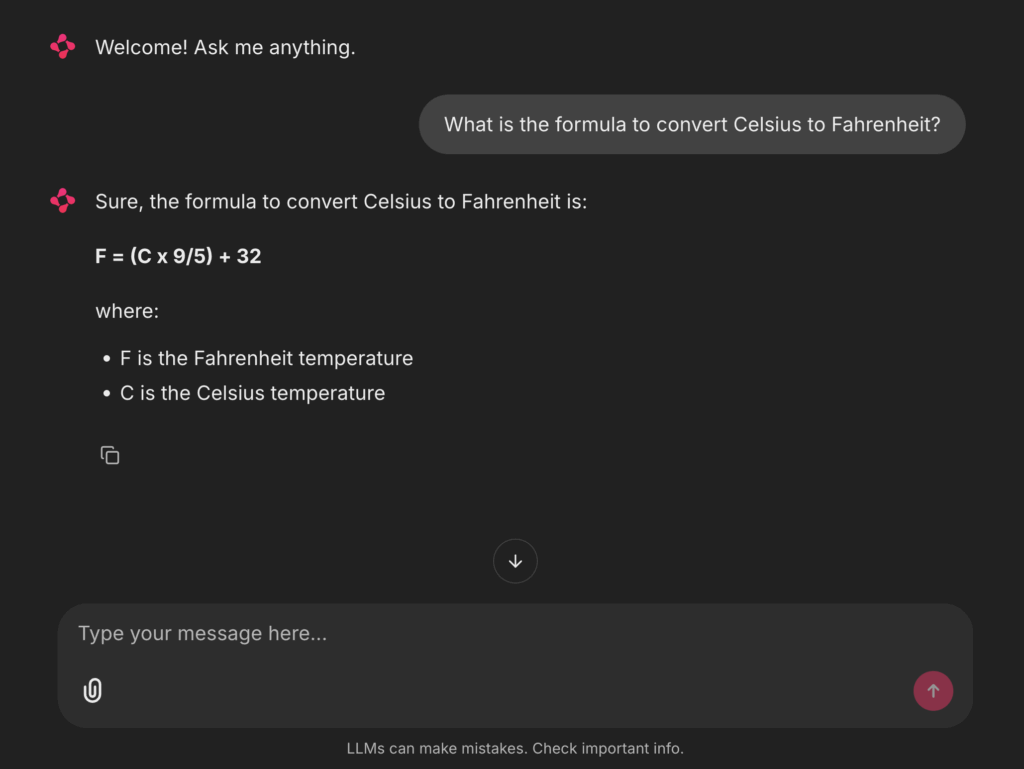Screen dimensions: 1024x769
Task: Click the "Welcome!" greeting word
Action: (141, 47)
